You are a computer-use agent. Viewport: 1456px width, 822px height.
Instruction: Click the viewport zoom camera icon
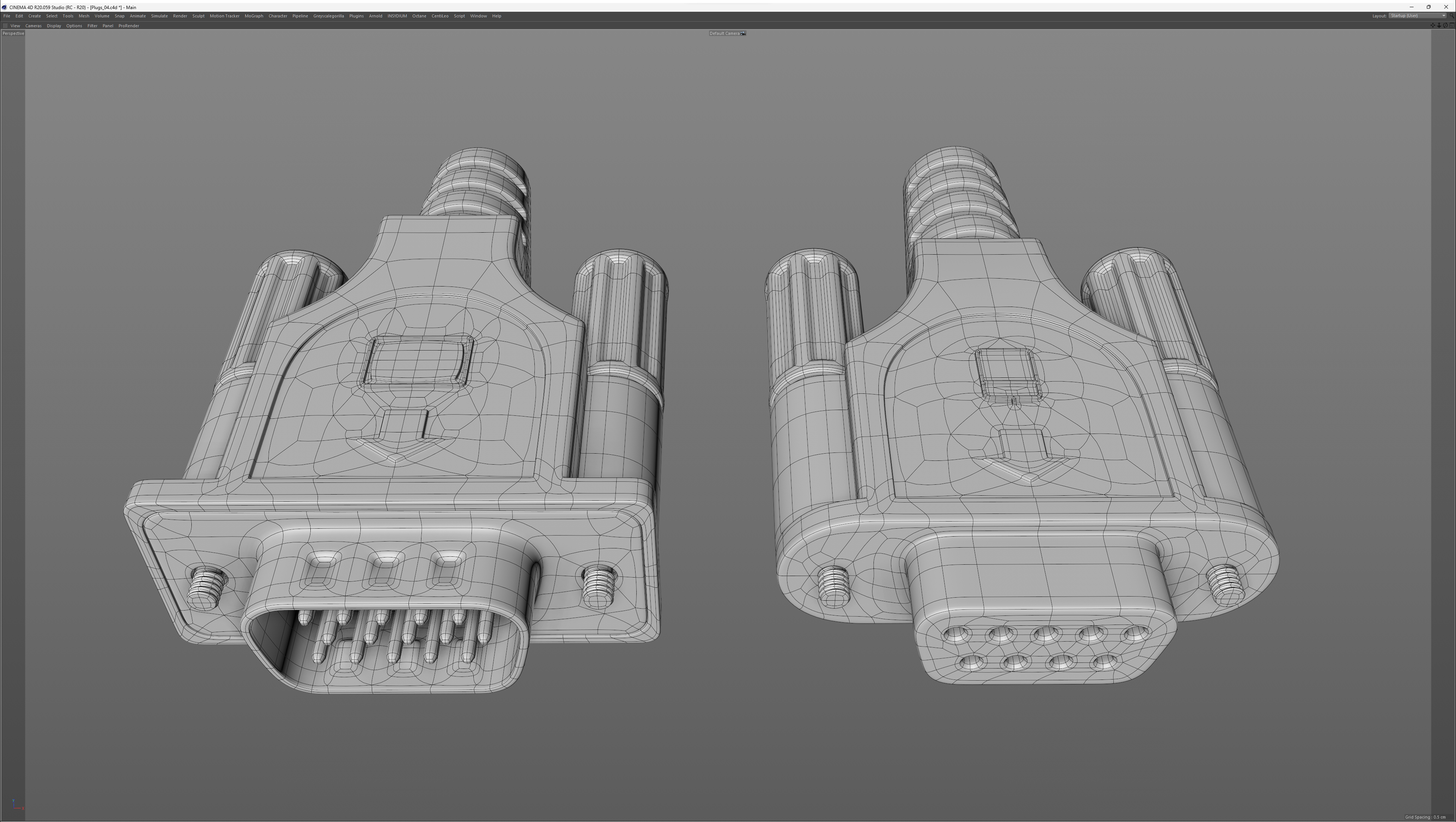pyautogui.click(x=1439, y=25)
